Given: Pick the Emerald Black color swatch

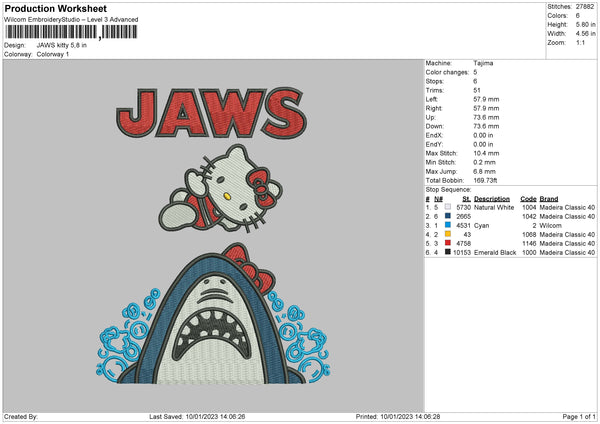Looking at the screenshot, I should (x=448, y=252).
